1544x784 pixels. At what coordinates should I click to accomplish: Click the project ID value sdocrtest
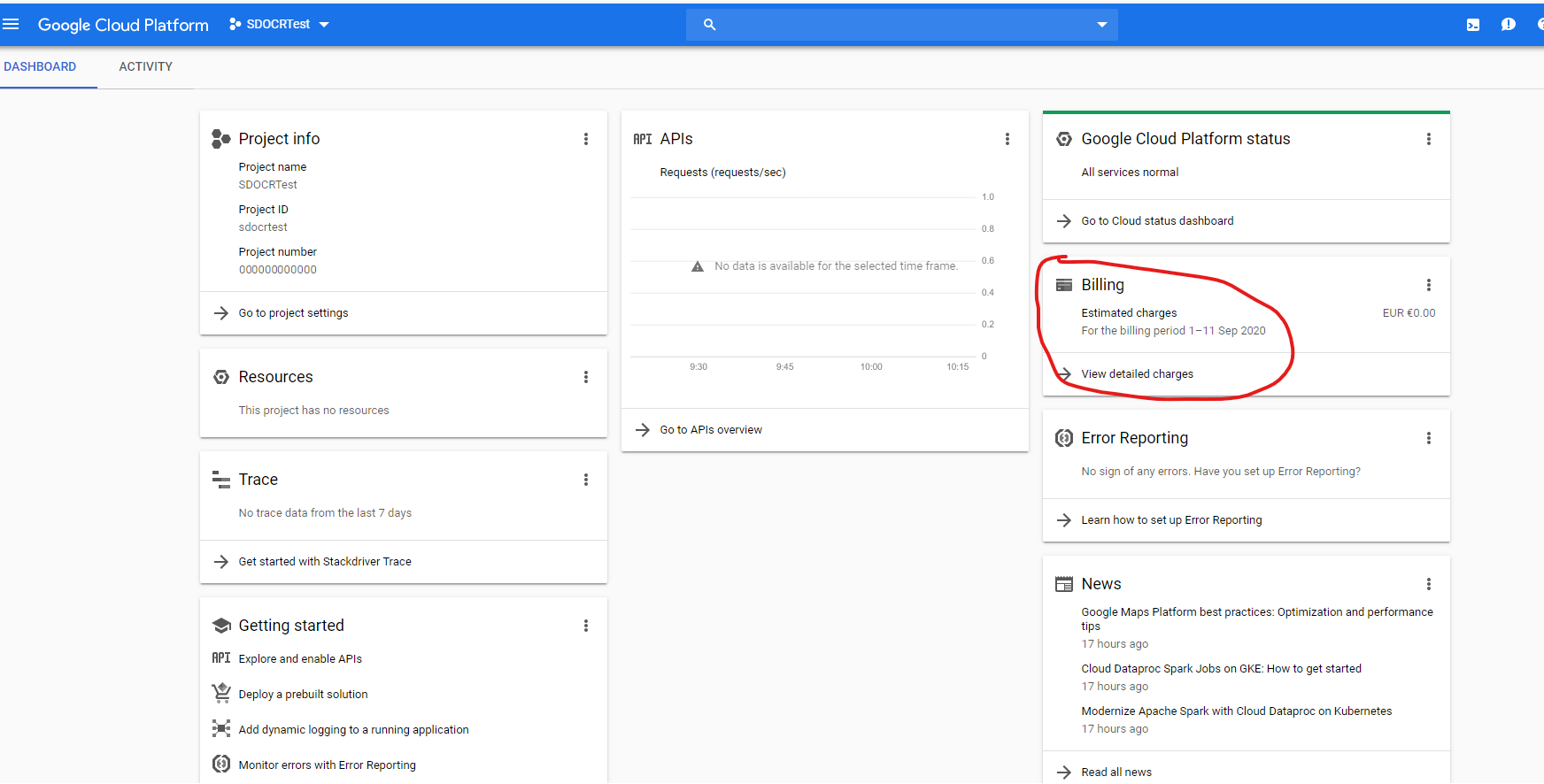click(x=263, y=227)
